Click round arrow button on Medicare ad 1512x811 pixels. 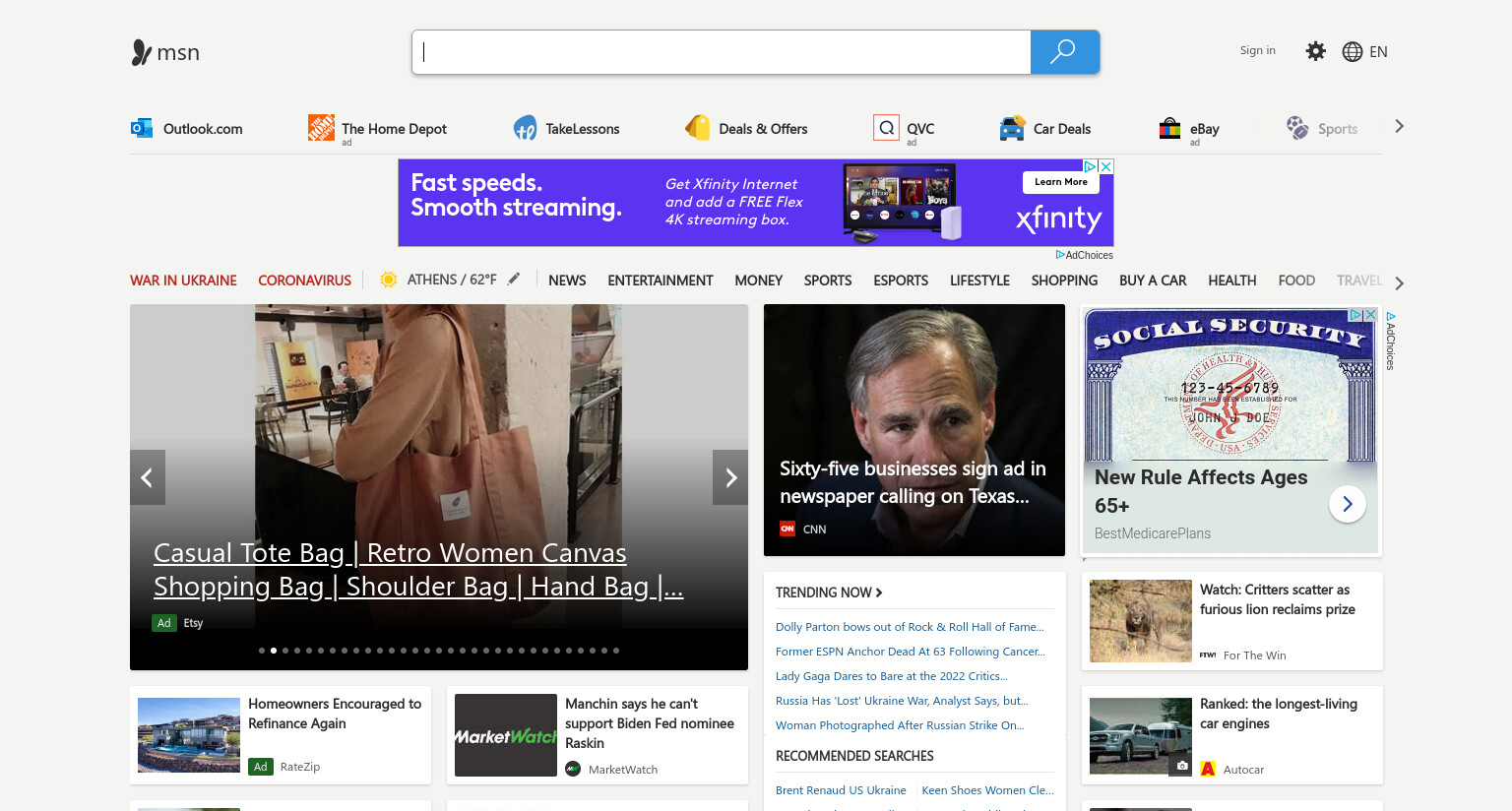[x=1347, y=504]
